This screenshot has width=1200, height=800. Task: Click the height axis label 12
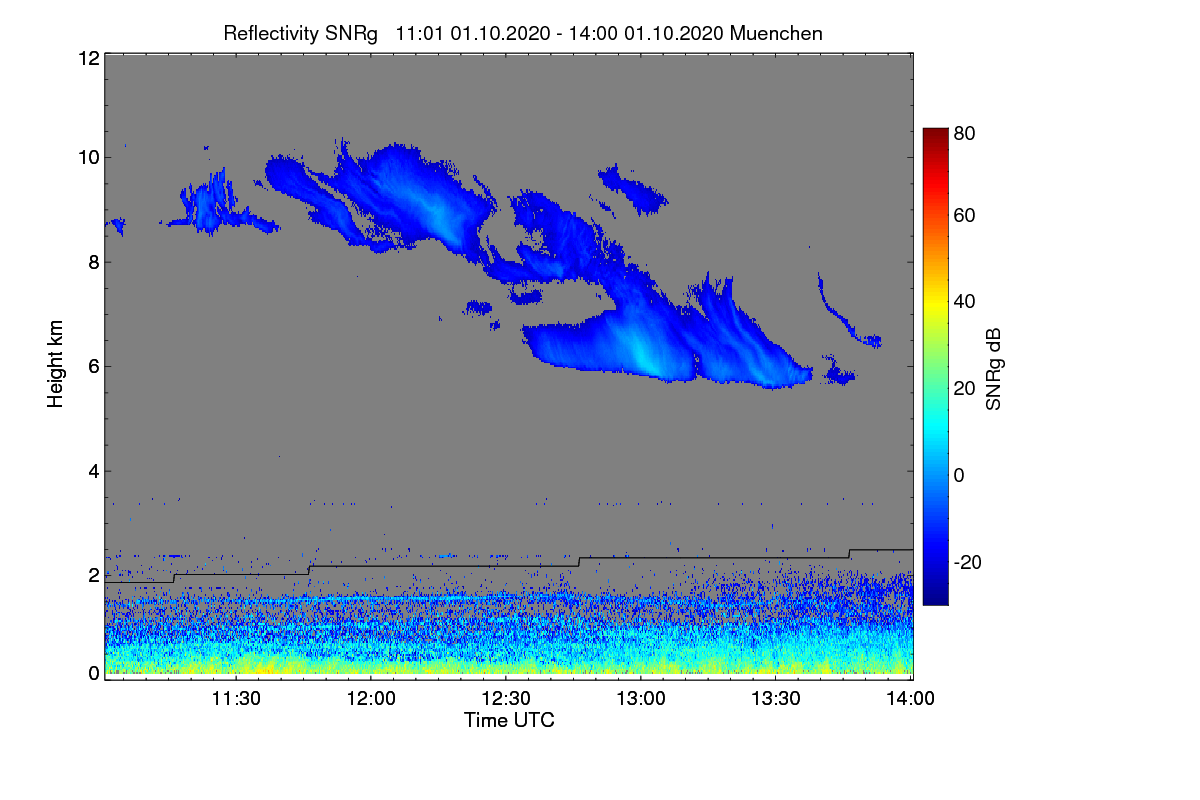[88, 58]
